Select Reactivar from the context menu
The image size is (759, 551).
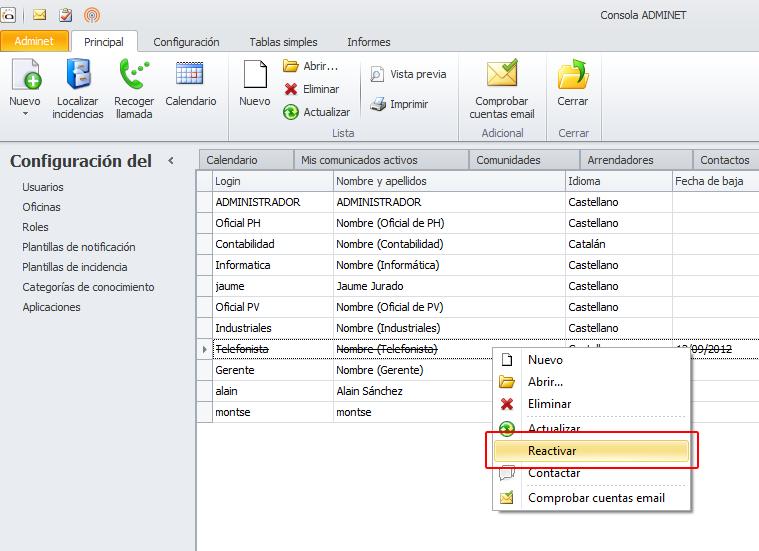[590, 451]
